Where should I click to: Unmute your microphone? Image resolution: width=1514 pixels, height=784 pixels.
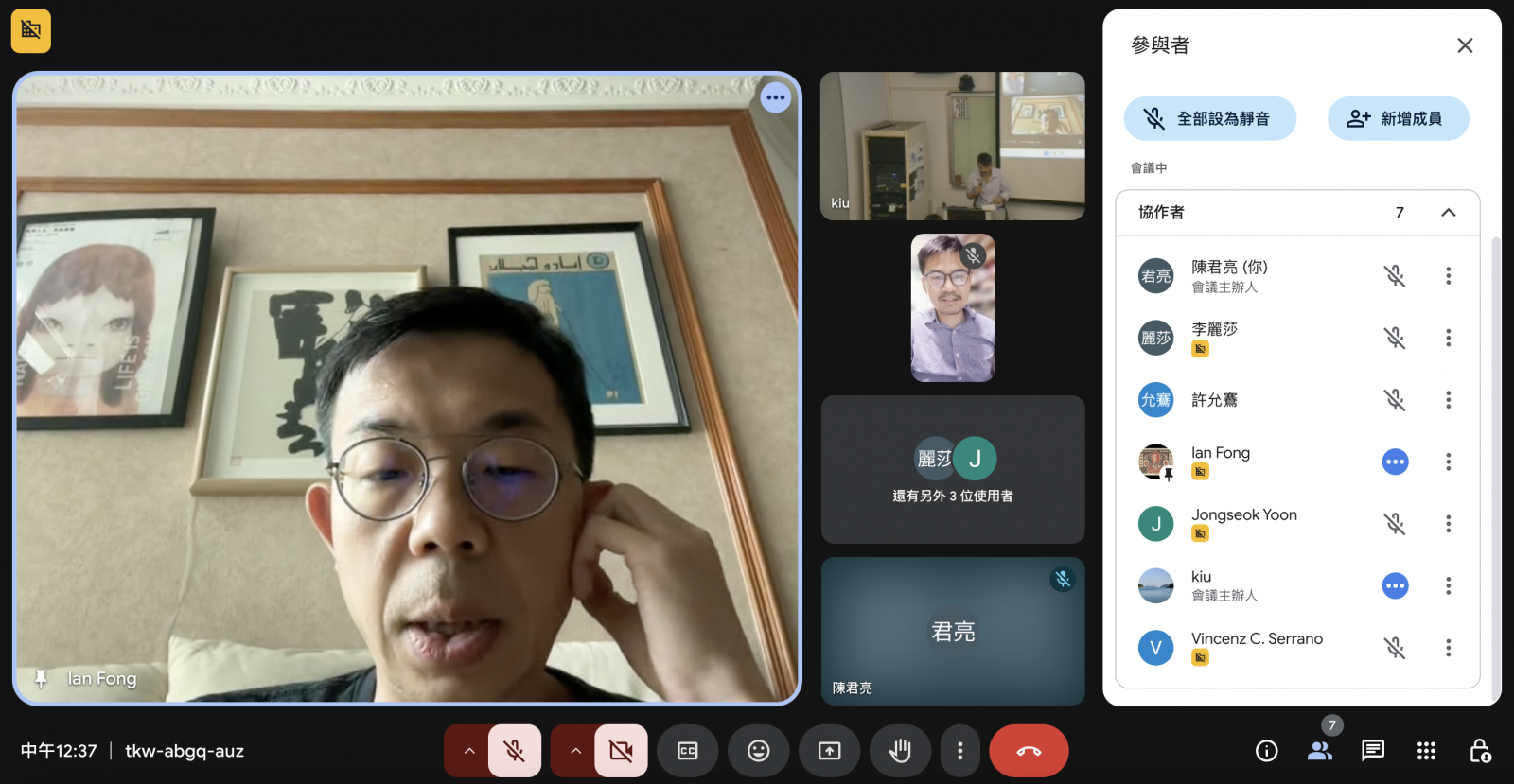pos(515,751)
